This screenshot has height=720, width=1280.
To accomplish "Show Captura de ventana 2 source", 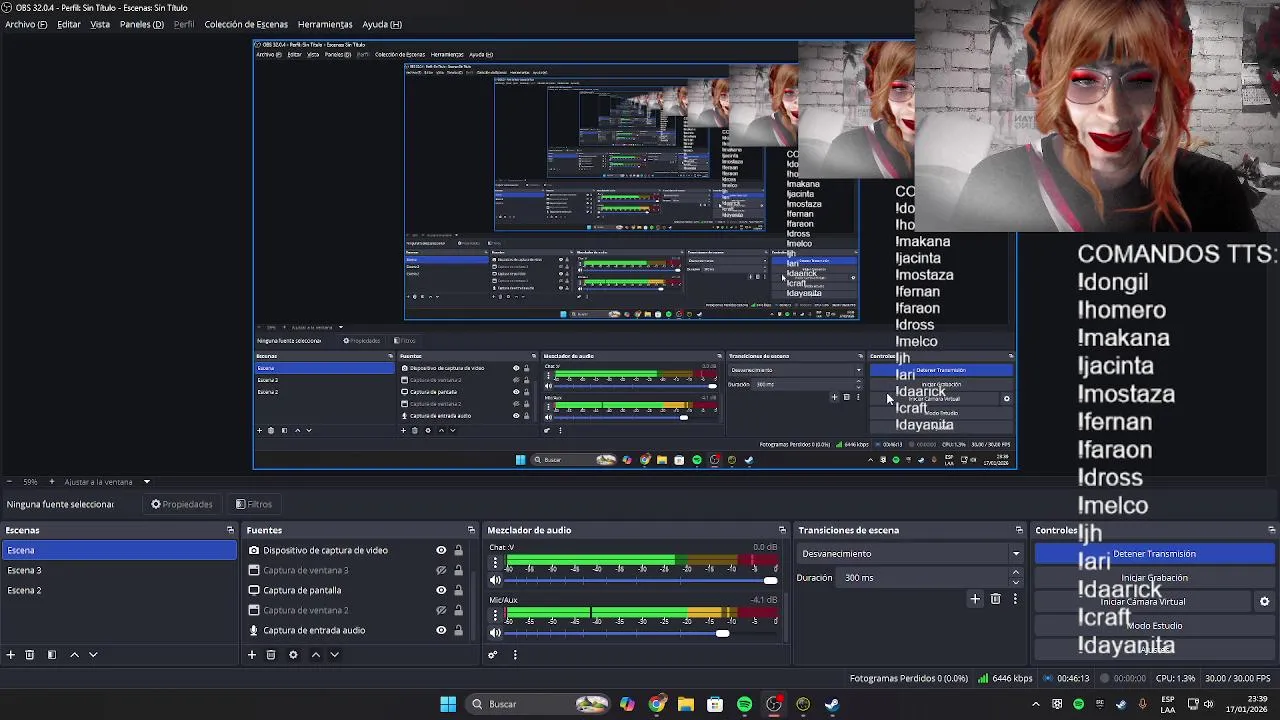I will 441,610.
